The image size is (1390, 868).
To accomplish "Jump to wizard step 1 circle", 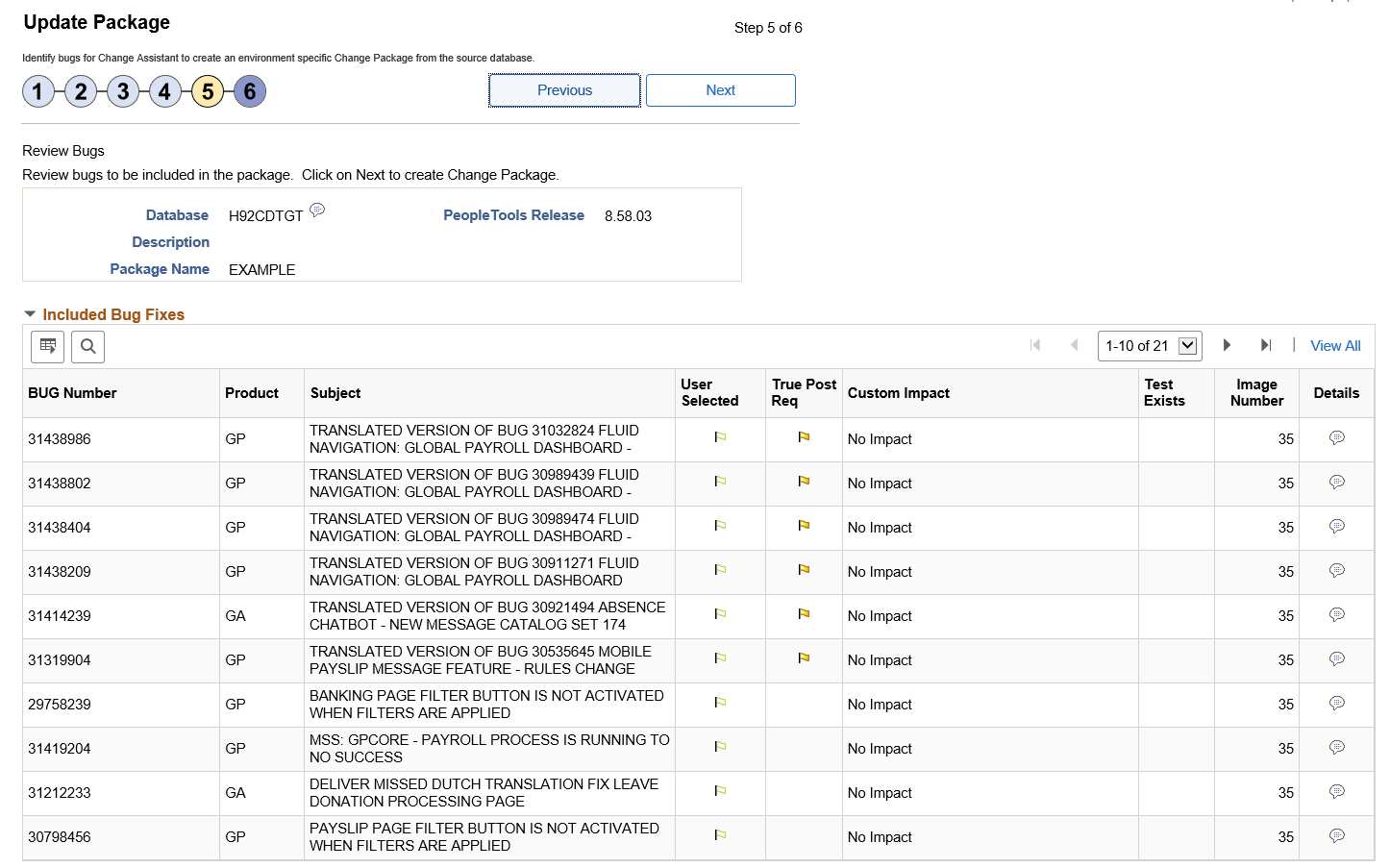I will point(38,91).
